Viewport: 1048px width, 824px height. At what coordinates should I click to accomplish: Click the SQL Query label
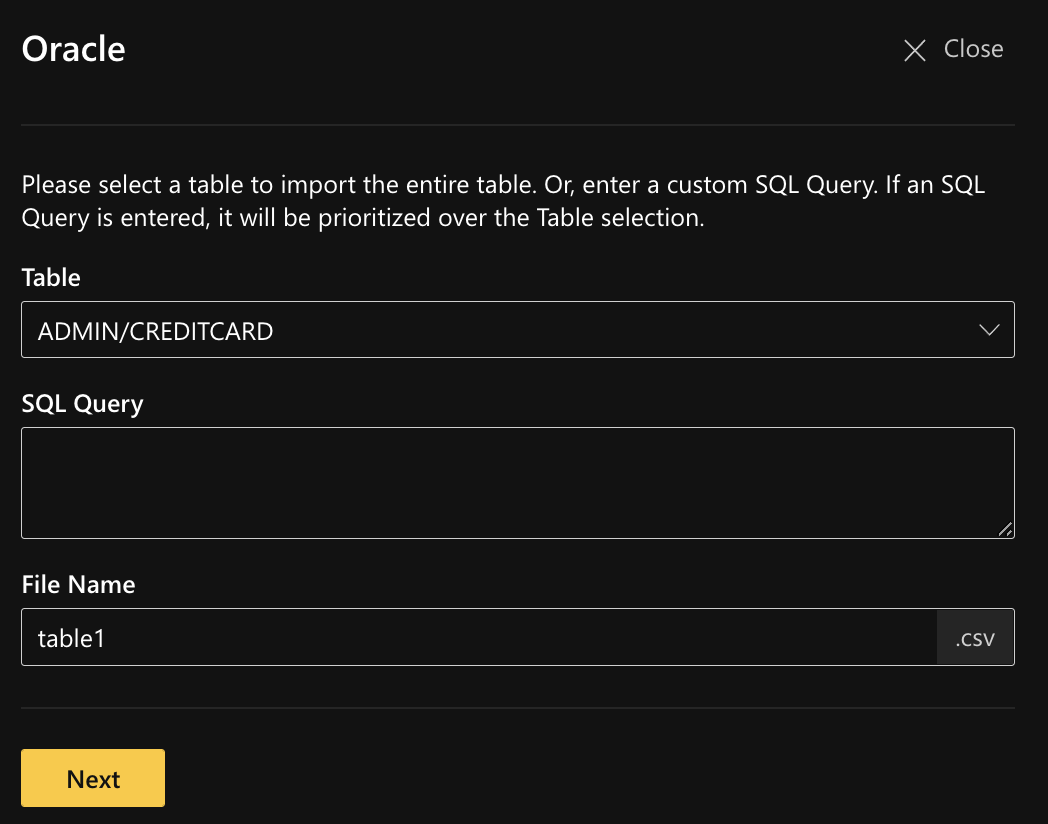tap(82, 403)
